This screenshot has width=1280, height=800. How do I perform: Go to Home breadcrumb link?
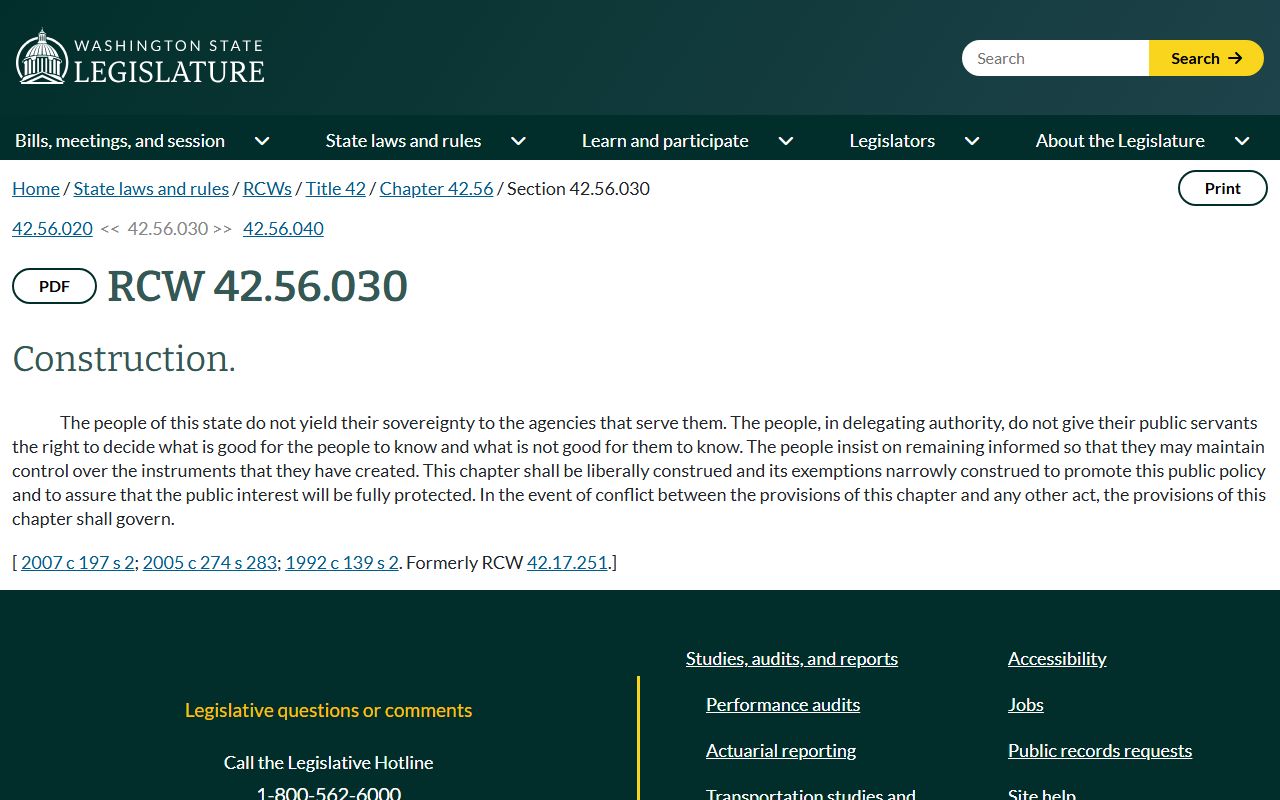click(x=36, y=188)
